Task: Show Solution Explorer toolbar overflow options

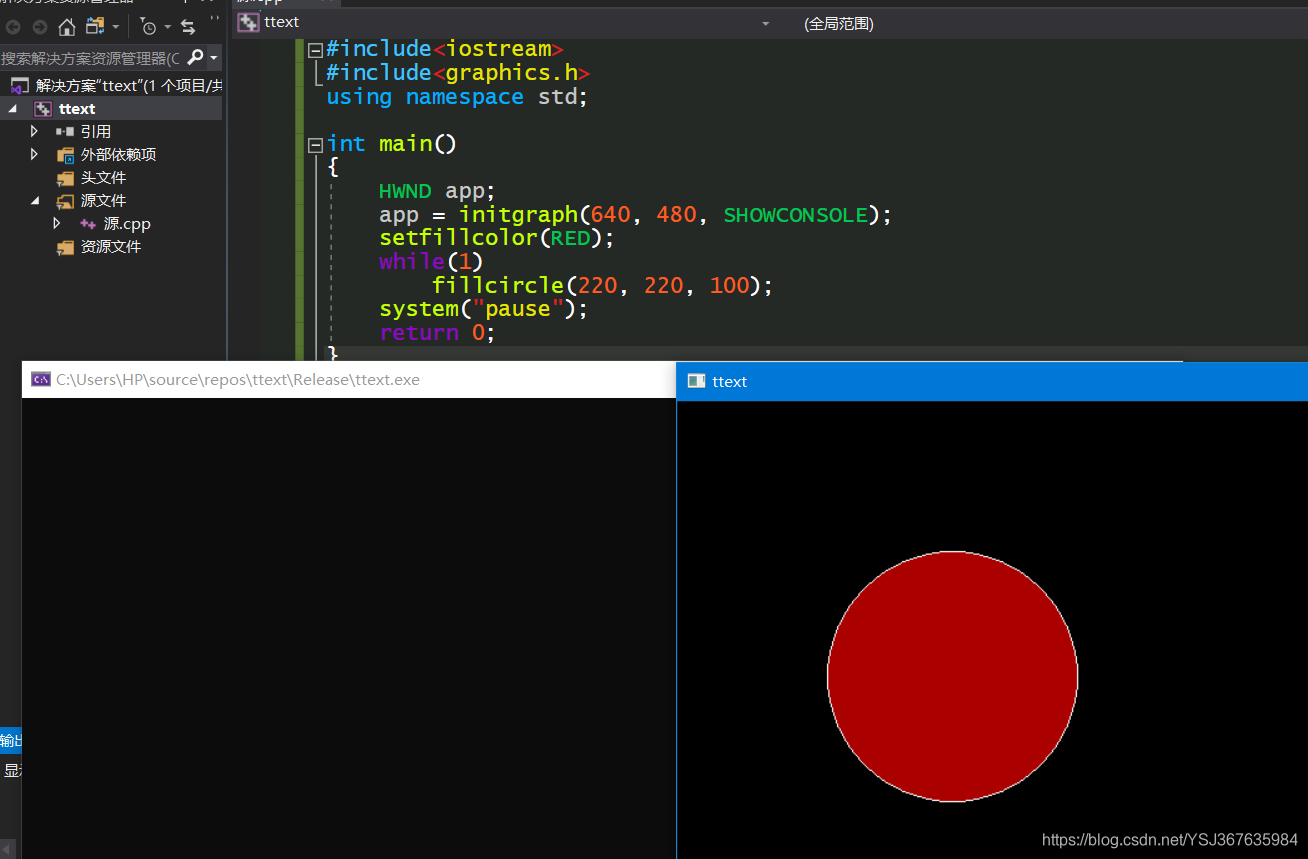Action: tap(215, 20)
